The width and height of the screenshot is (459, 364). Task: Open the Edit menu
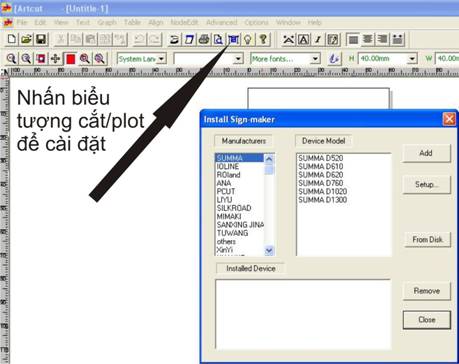tap(40, 23)
